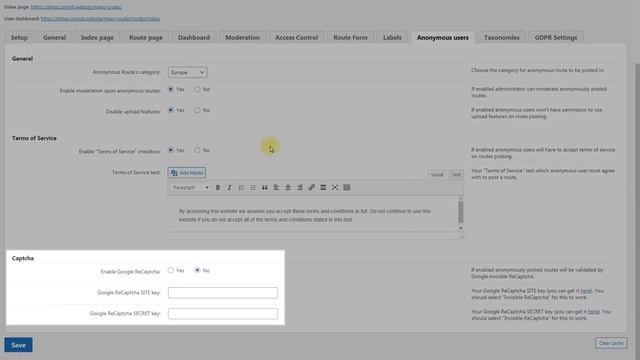Open the Route Form tab
640x360 pixels.
click(x=350, y=37)
